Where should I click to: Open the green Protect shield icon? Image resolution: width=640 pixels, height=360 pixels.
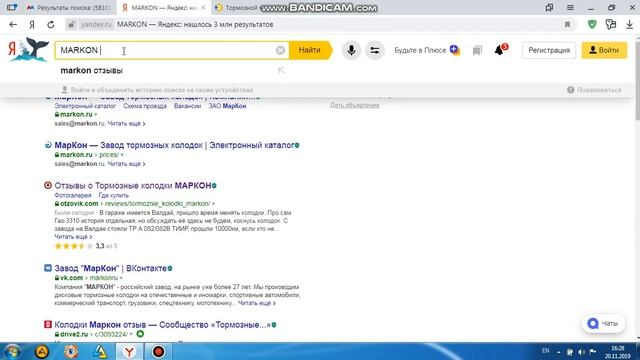coord(592,24)
